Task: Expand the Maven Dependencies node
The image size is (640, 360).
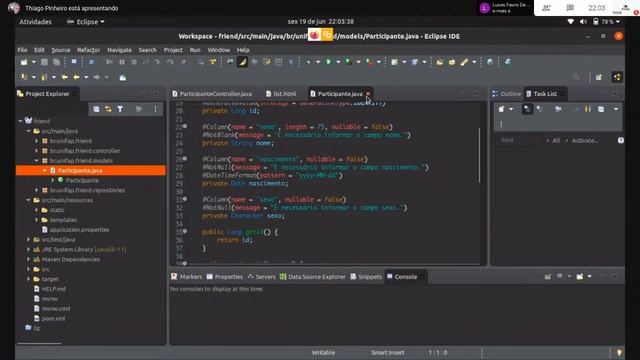Action: 28,259
